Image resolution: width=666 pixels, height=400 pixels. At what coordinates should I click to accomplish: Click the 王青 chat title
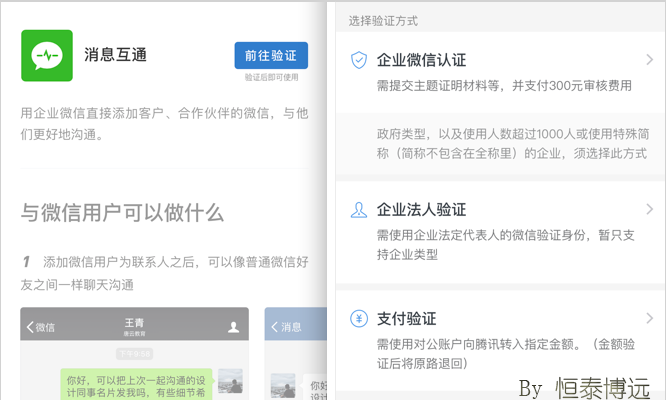[x=134, y=323]
